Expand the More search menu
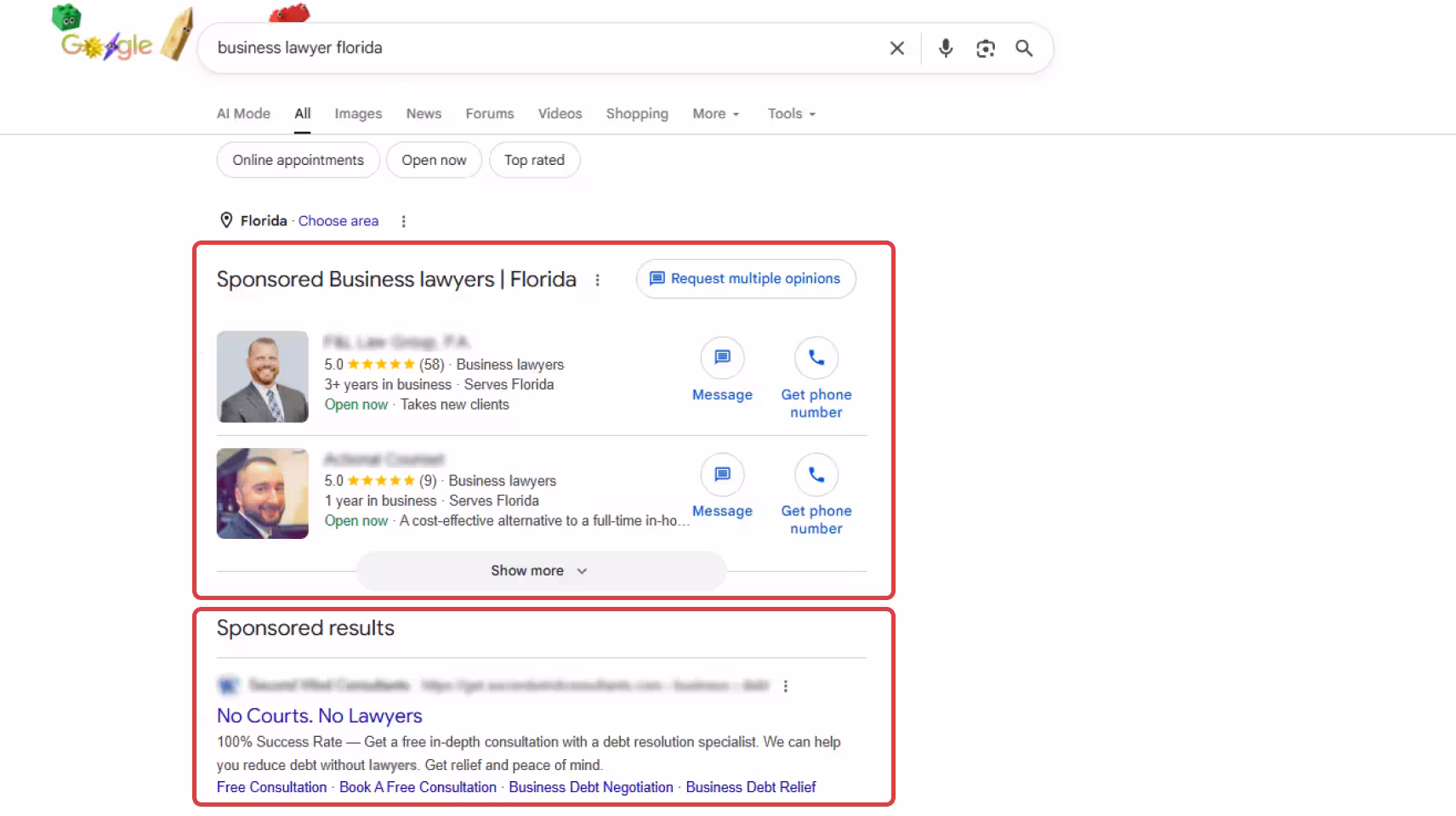1456x816 pixels. pos(716,114)
